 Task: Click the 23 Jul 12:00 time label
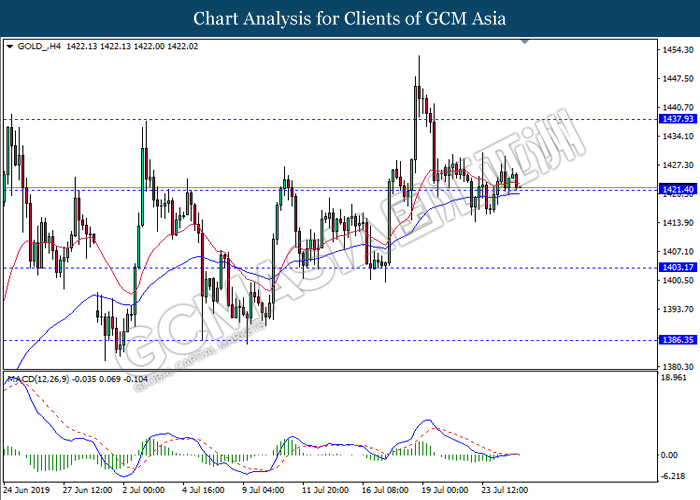point(505,490)
